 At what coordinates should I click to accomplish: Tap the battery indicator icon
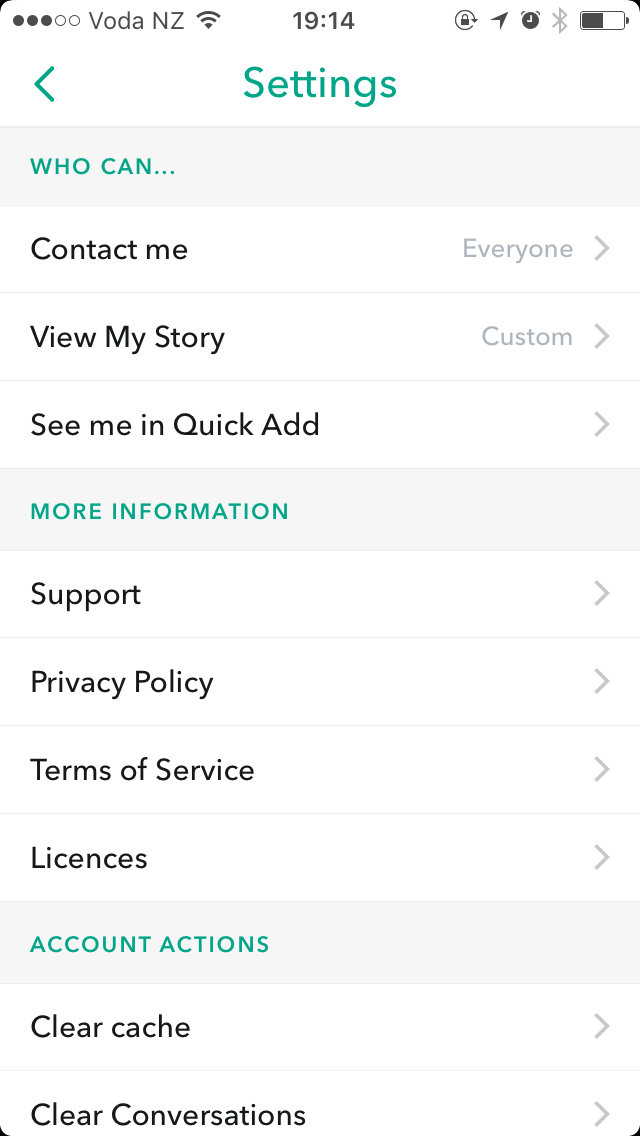coord(604,20)
